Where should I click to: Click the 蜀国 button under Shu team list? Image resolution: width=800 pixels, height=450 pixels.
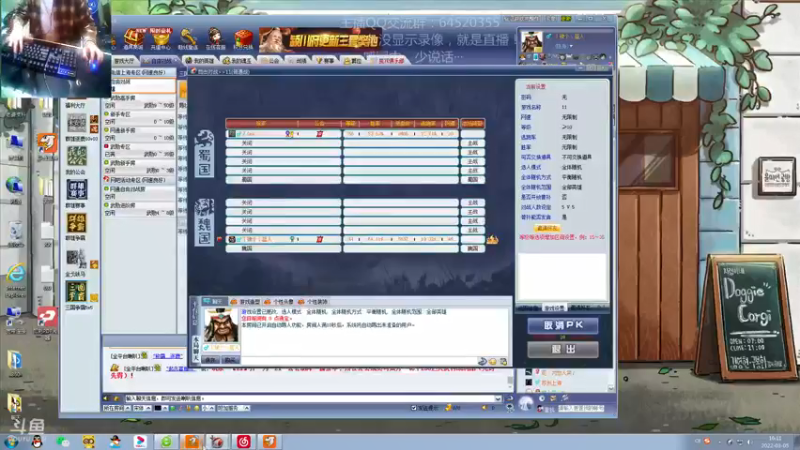(x=472, y=180)
